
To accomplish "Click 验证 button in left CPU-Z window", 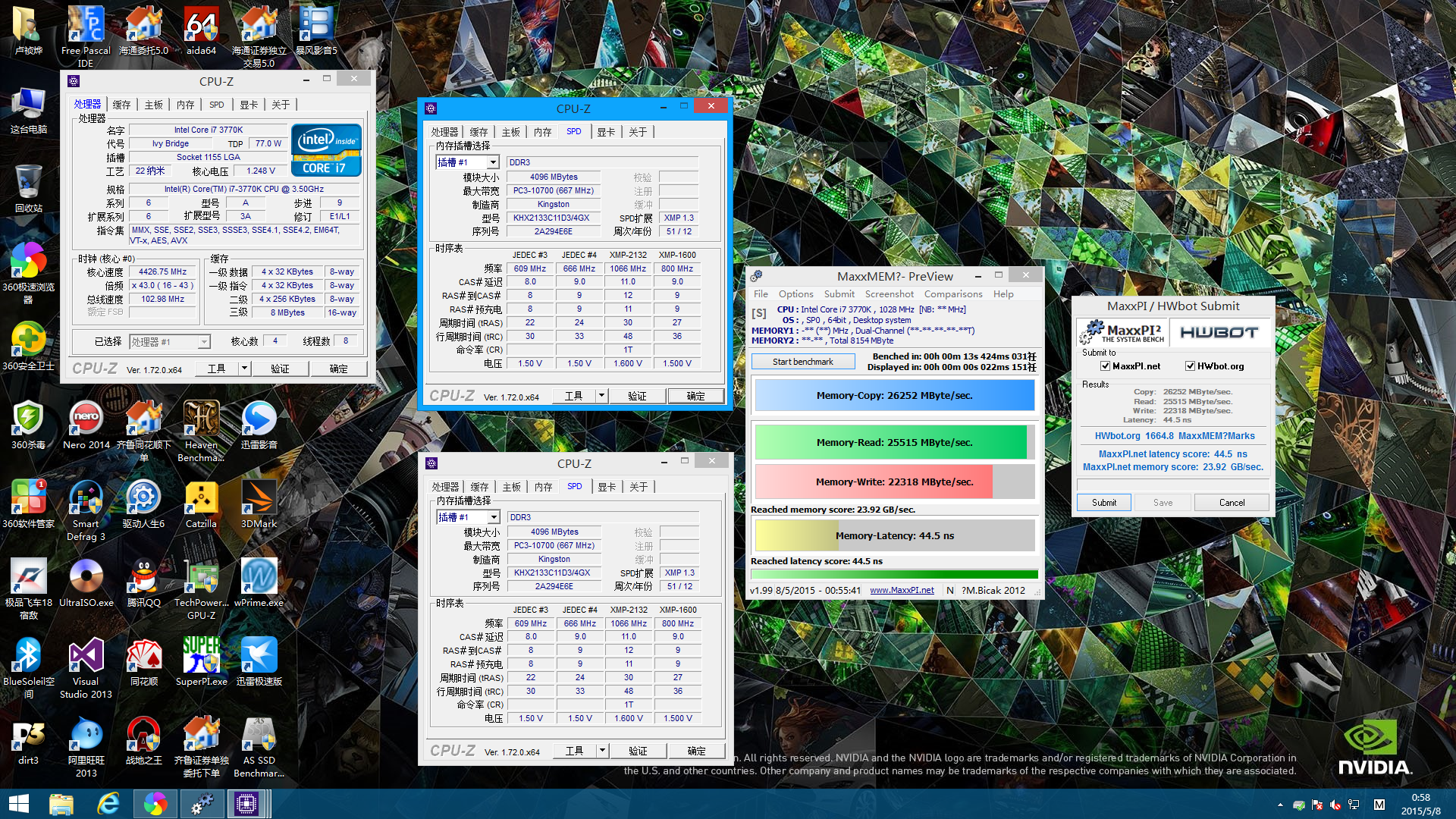I will [x=280, y=369].
